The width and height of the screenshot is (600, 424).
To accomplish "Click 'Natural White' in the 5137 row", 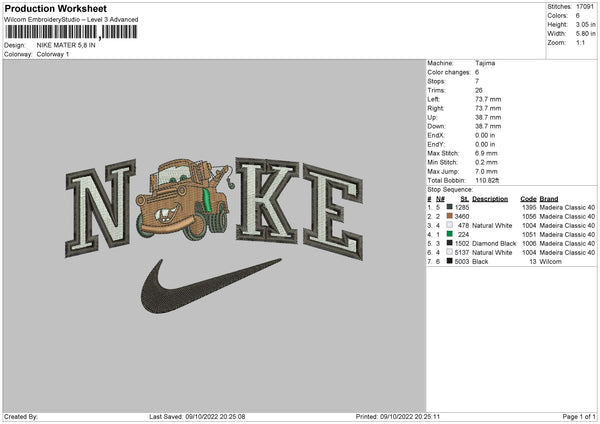I will [492, 253].
